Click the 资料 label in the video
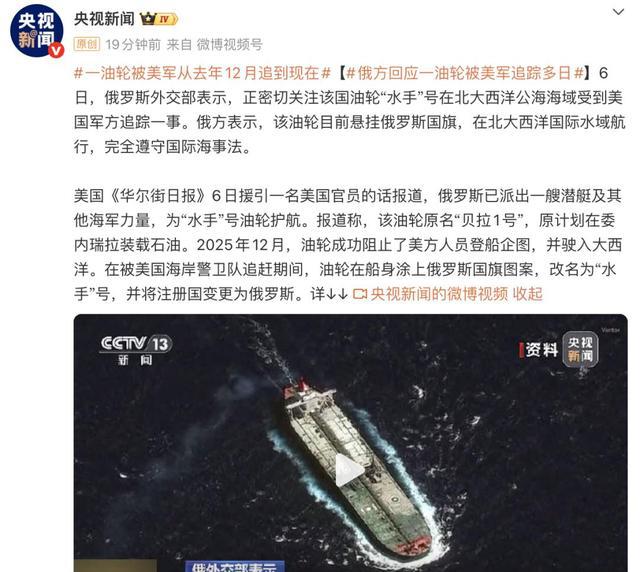 (541, 350)
